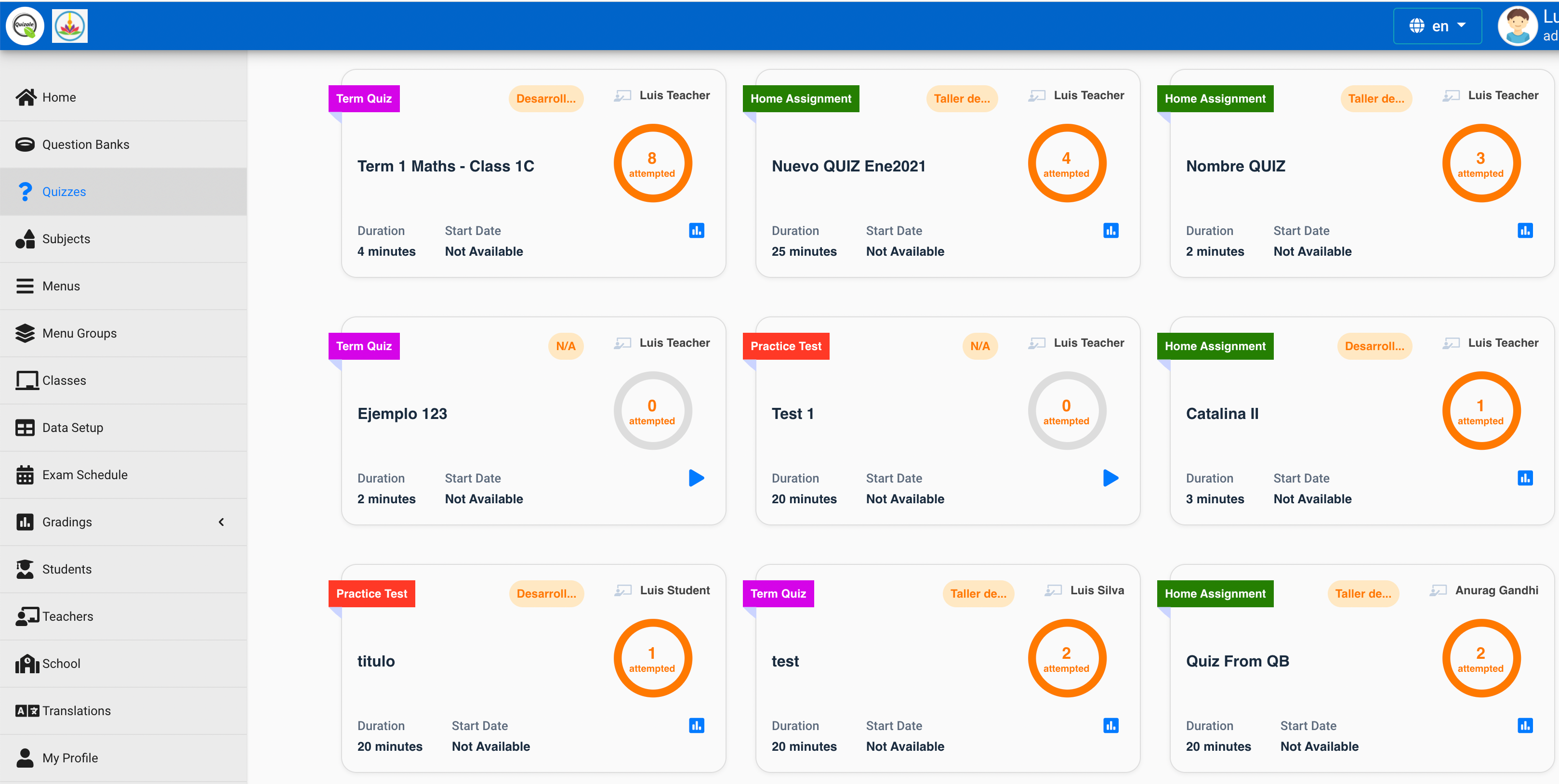Click Home Assignment tag on Catalina II

1215,346
